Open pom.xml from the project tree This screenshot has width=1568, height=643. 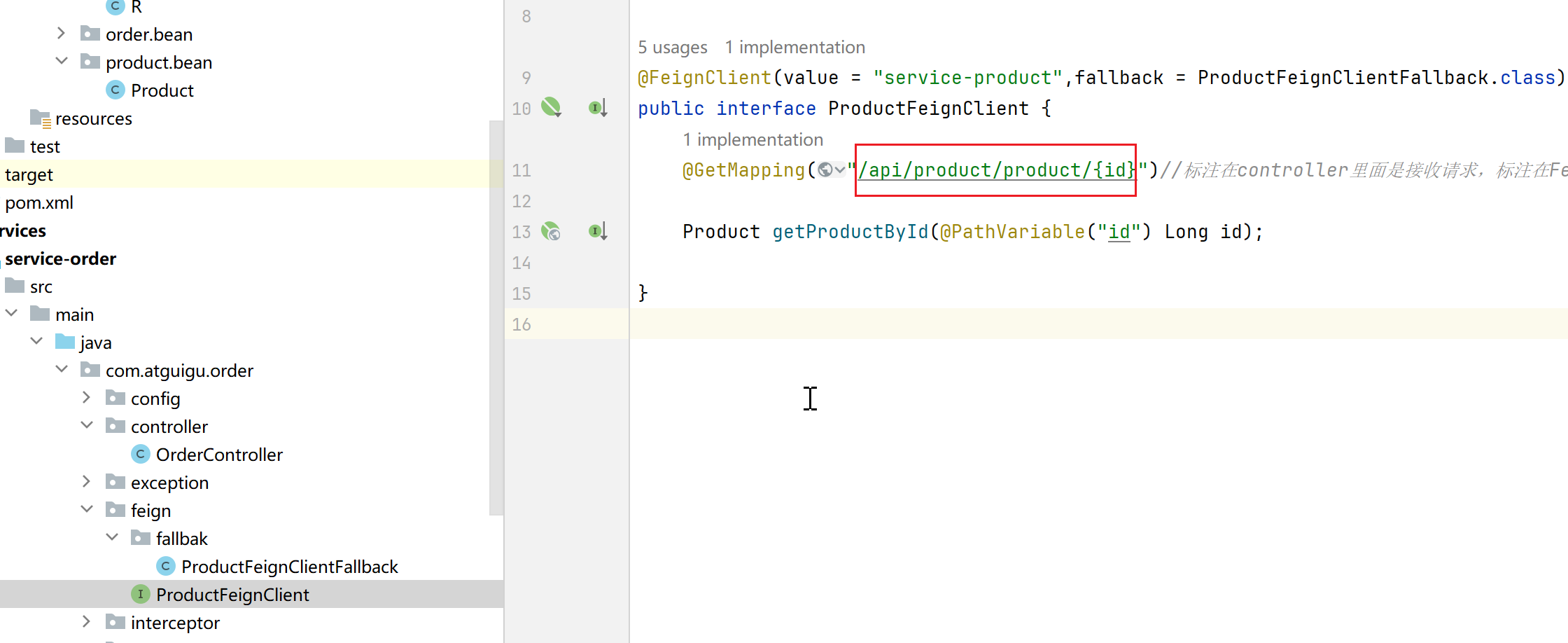pos(39,202)
